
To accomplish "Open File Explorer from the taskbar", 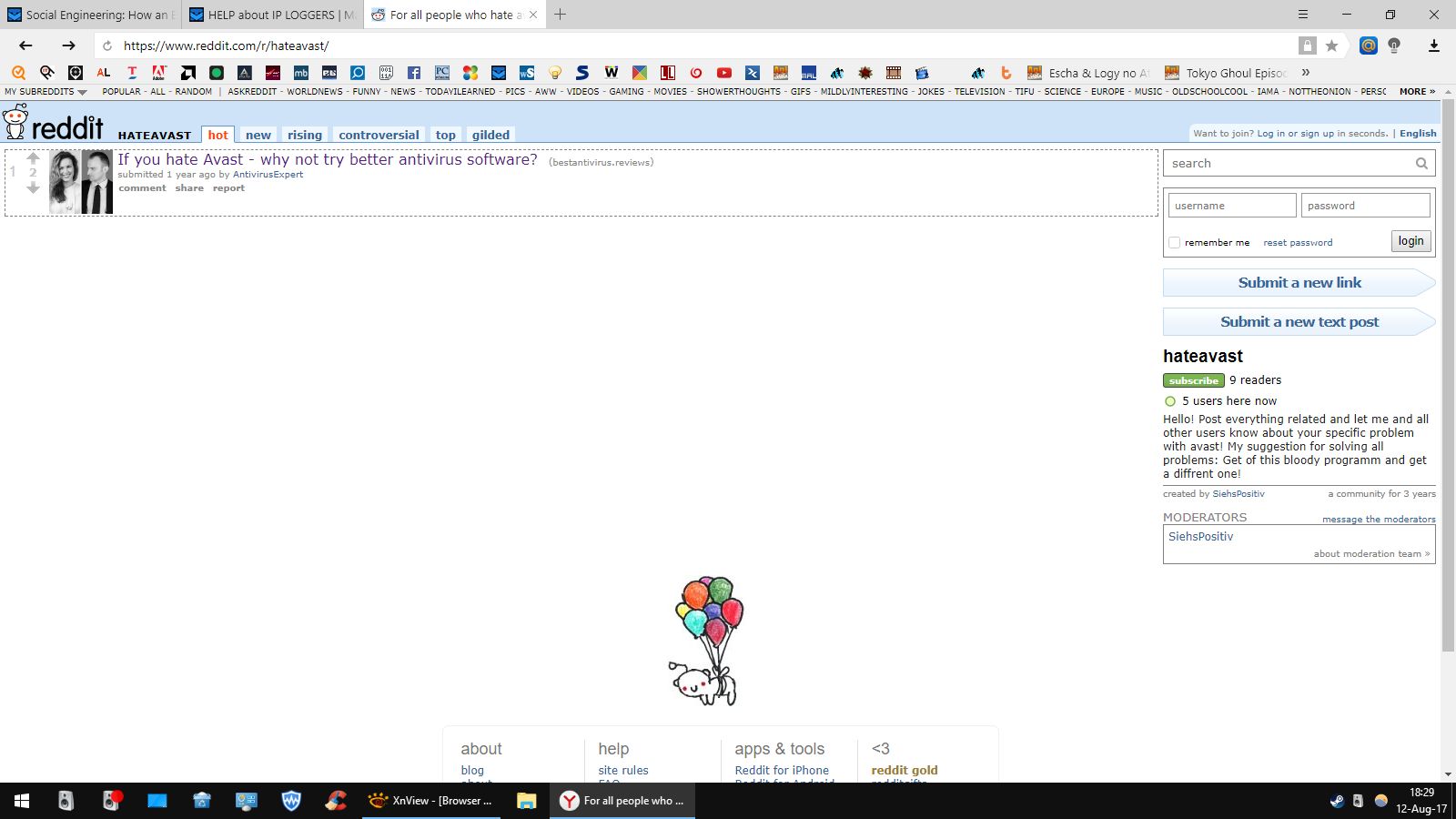I will pyautogui.click(x=526, y=801).
